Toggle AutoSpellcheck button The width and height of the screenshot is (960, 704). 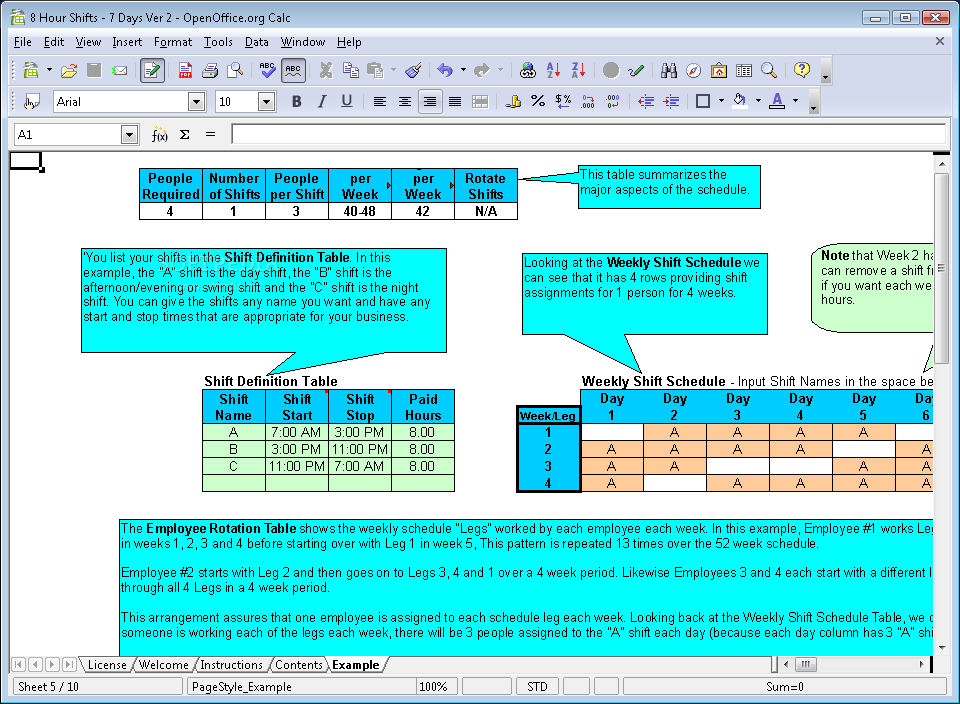pyautogui.click(x=293, y=70)
